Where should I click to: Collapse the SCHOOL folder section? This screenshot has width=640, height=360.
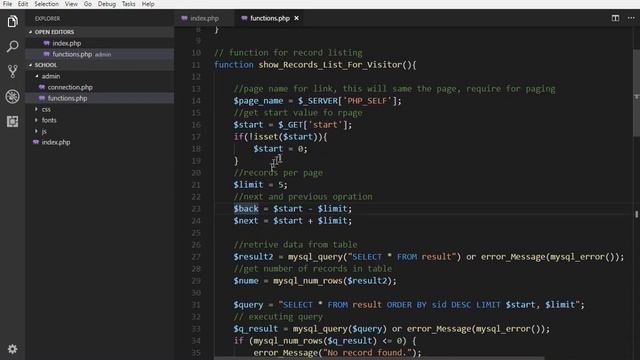tap(31, 65)
